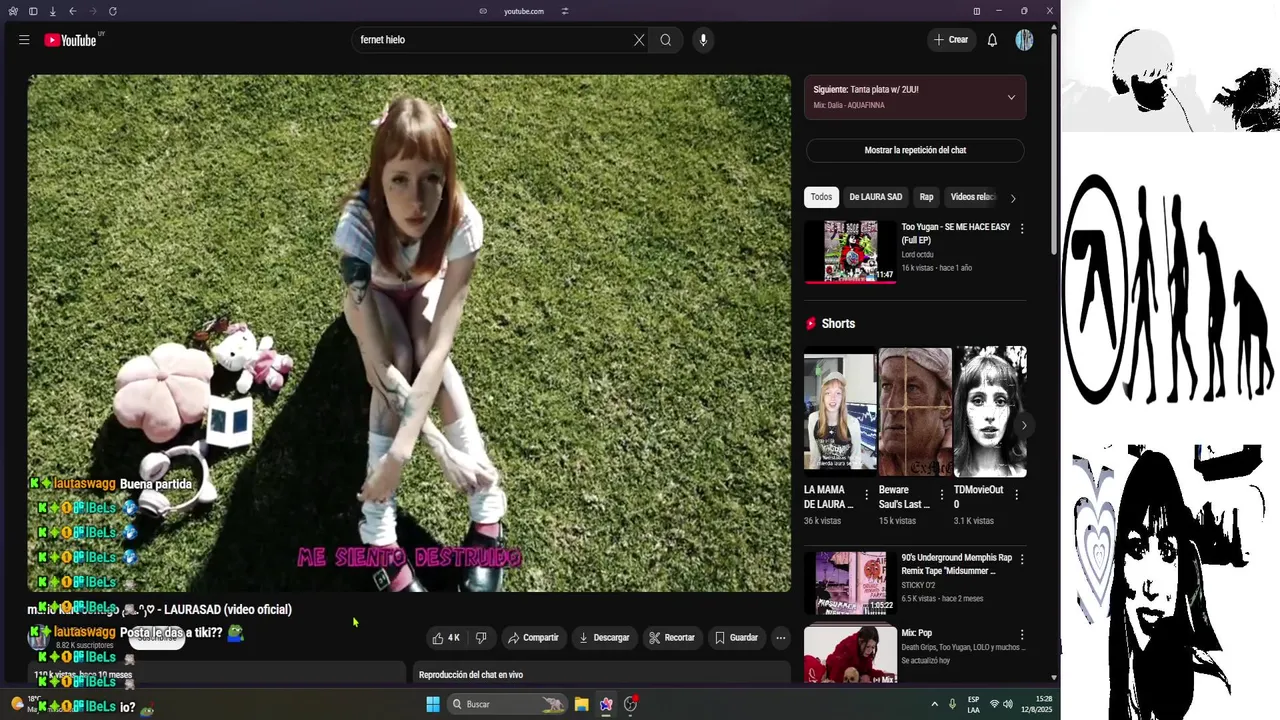Click the Descargar download button
Image resolution: width=1280 pixels, height=720 pixels.
click(604, 638)
